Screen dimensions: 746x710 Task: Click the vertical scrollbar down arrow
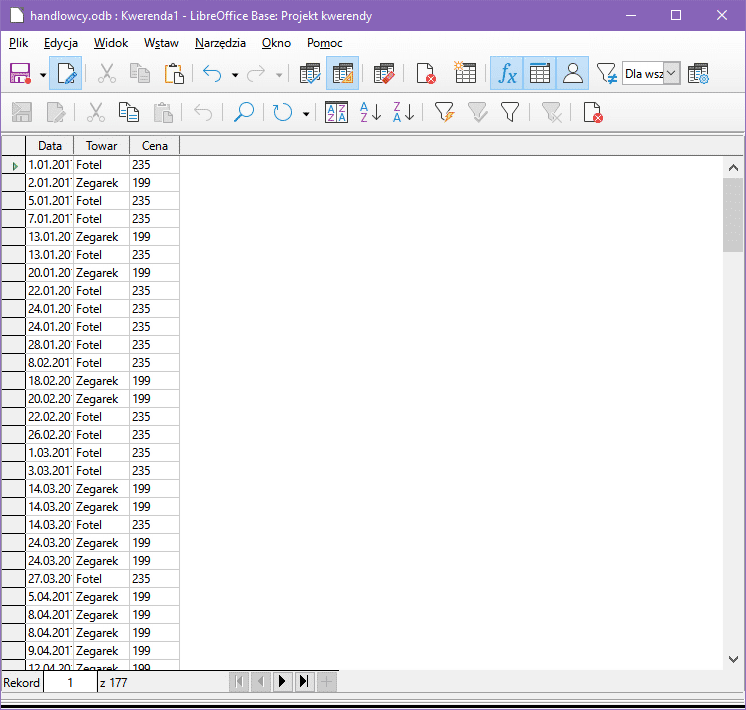pyautogui.click(x=733, y=659)
